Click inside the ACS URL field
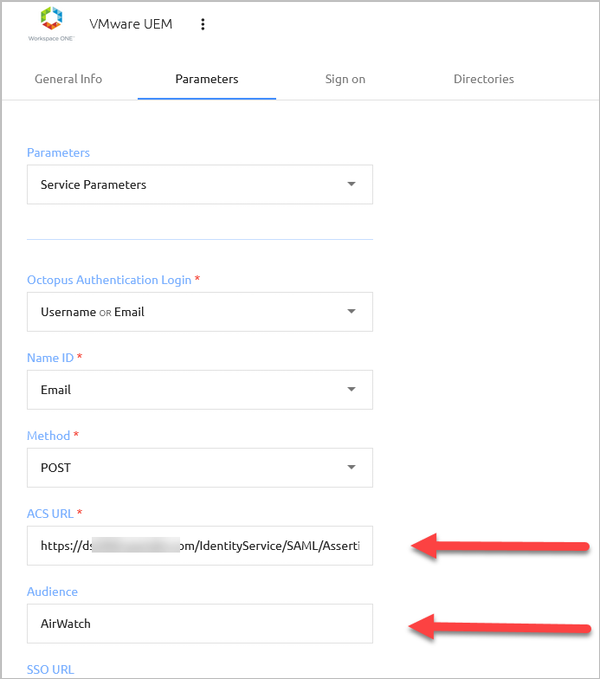 [200, 546]
